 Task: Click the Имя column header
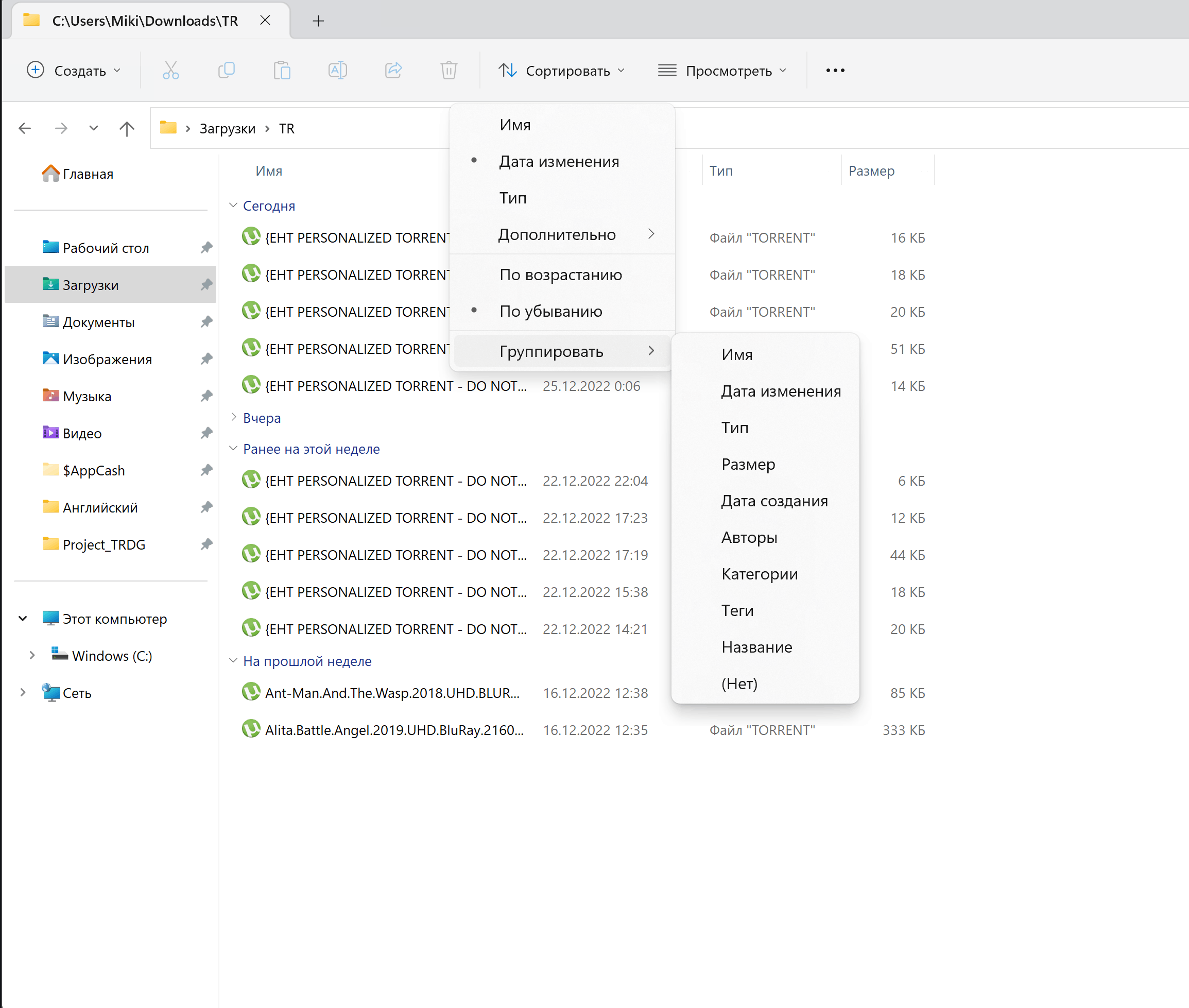[x=268, y=171]
